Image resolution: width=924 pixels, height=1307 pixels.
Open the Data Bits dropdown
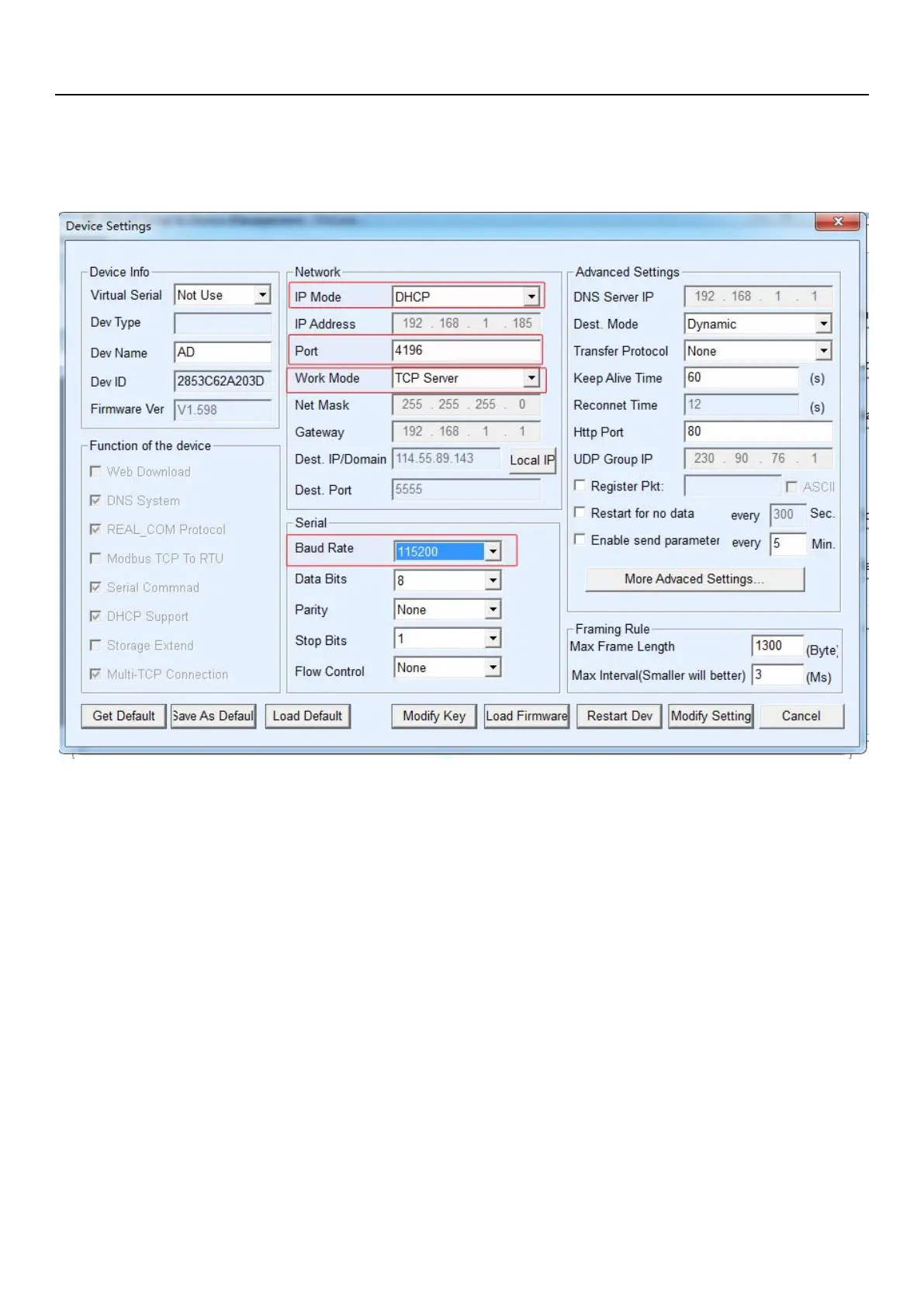coord(493,580)
